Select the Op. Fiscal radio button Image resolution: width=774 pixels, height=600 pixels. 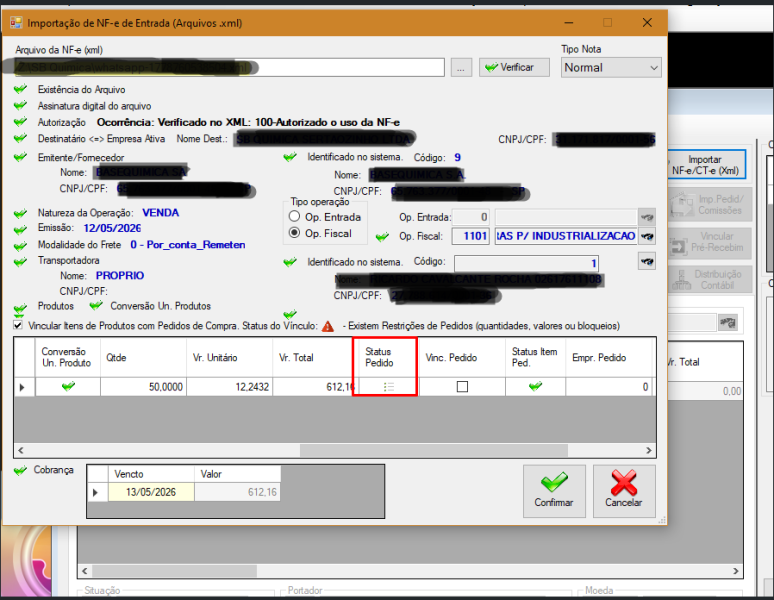click(x=294, y=232)
